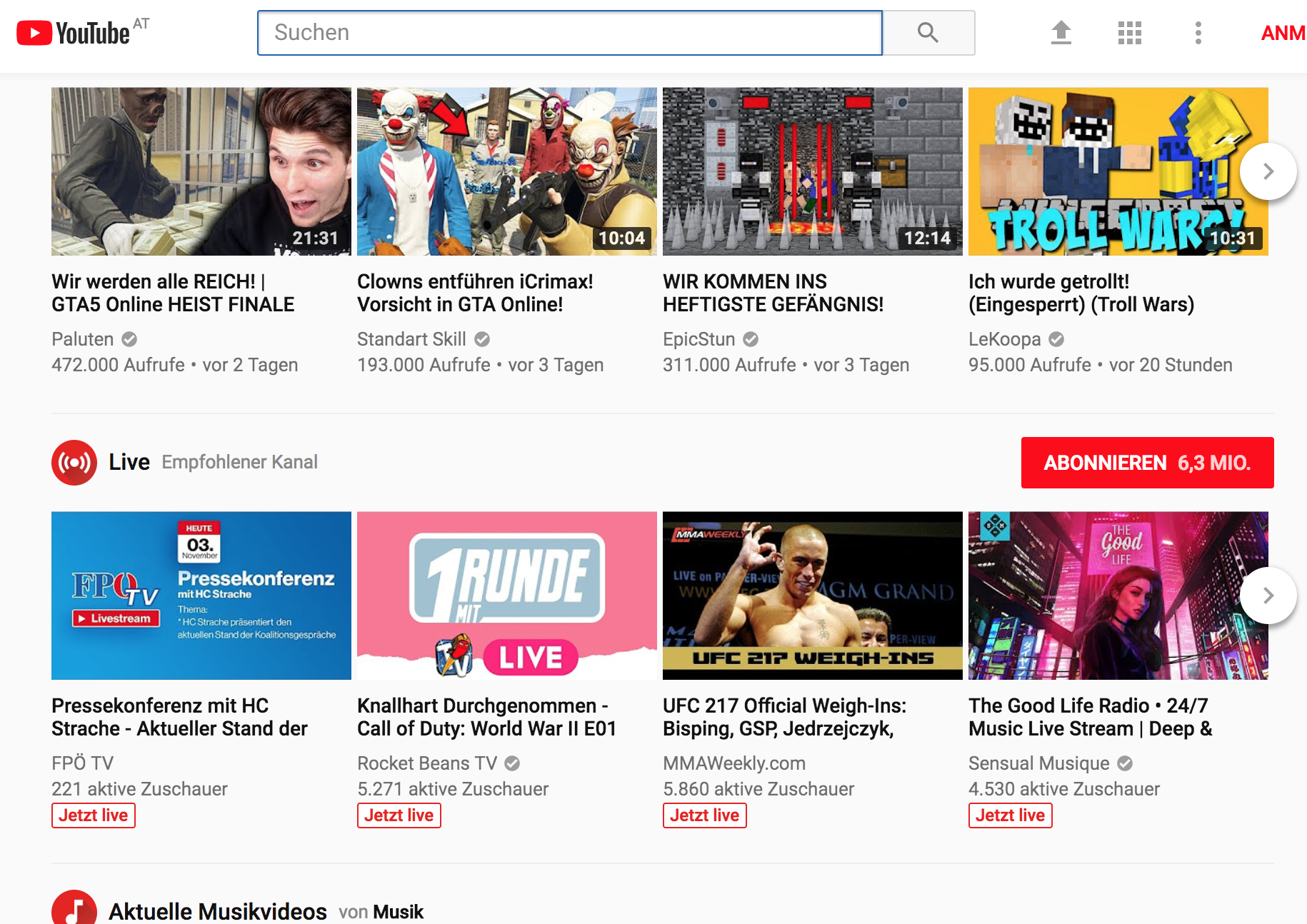The image size is (1307, 924).
Task: Click '4.530 aktive Zuschauer' text
Action: click(1064, 789)
